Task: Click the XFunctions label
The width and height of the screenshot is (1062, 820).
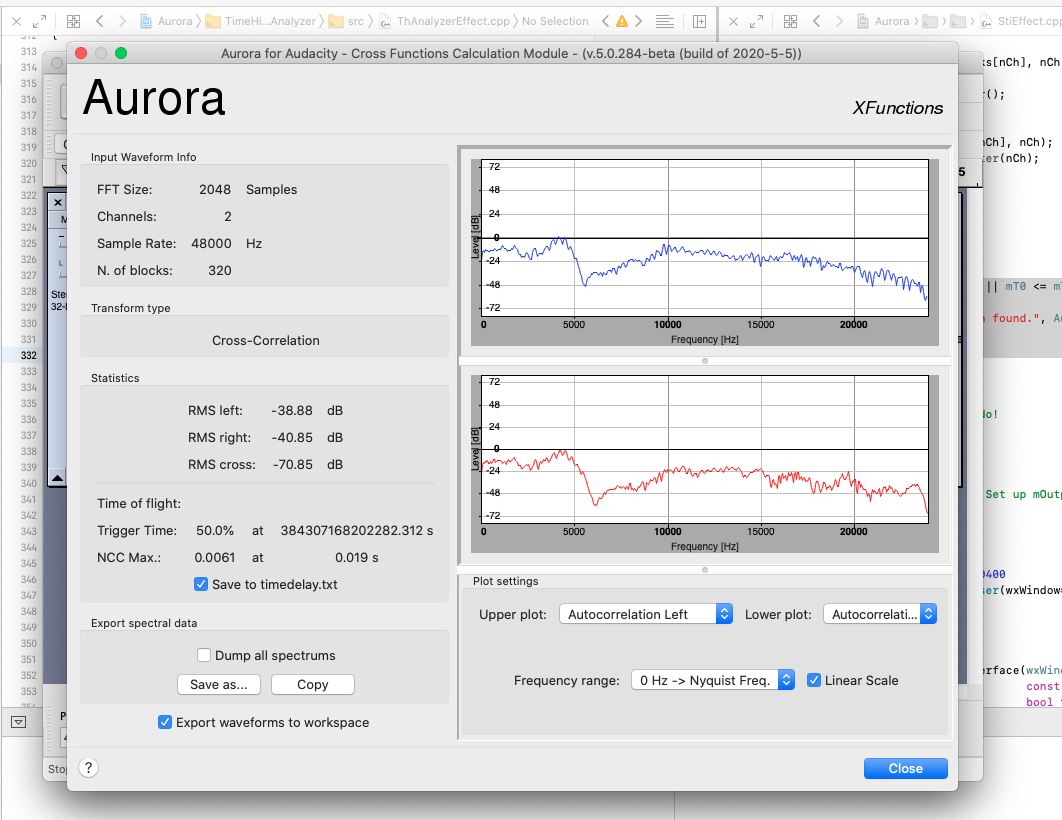Action: point(897,108)
